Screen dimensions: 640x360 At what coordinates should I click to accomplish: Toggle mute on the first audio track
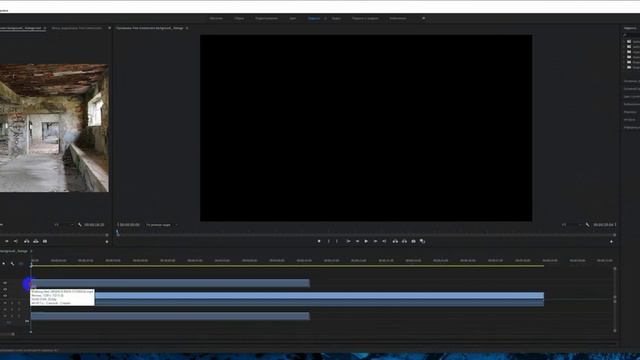12,303
